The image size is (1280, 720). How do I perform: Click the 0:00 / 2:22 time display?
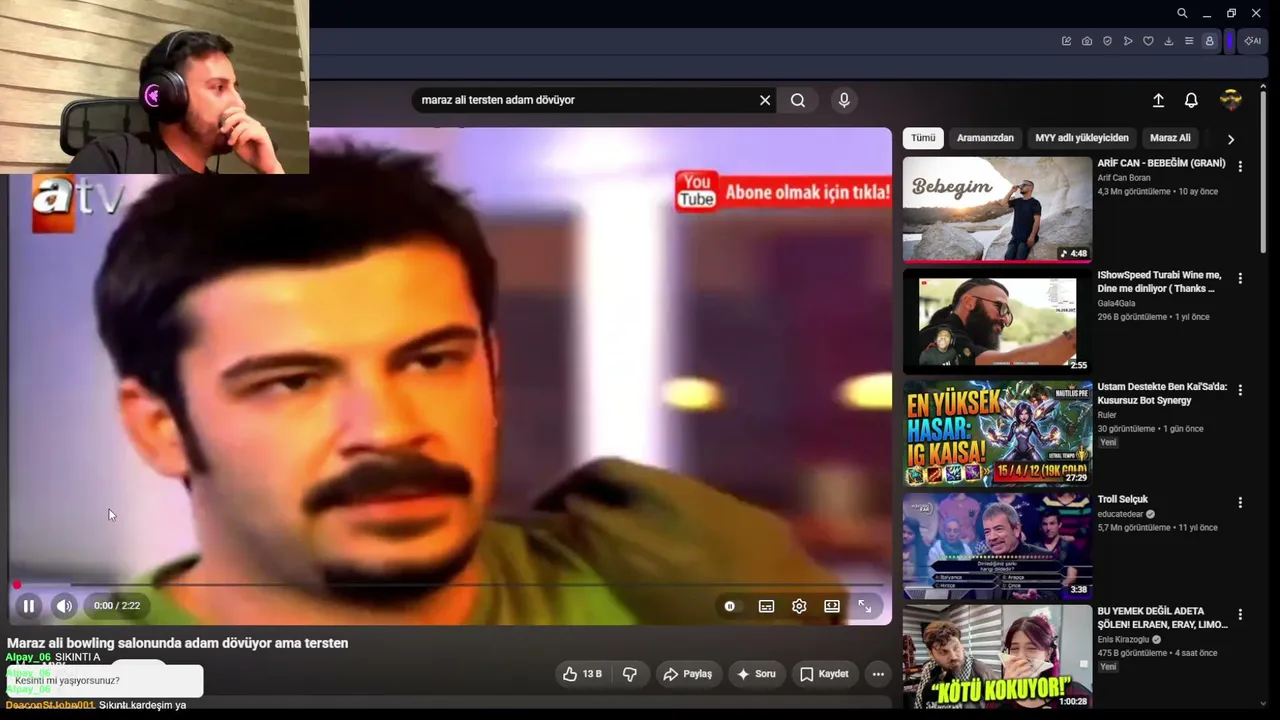117,606
